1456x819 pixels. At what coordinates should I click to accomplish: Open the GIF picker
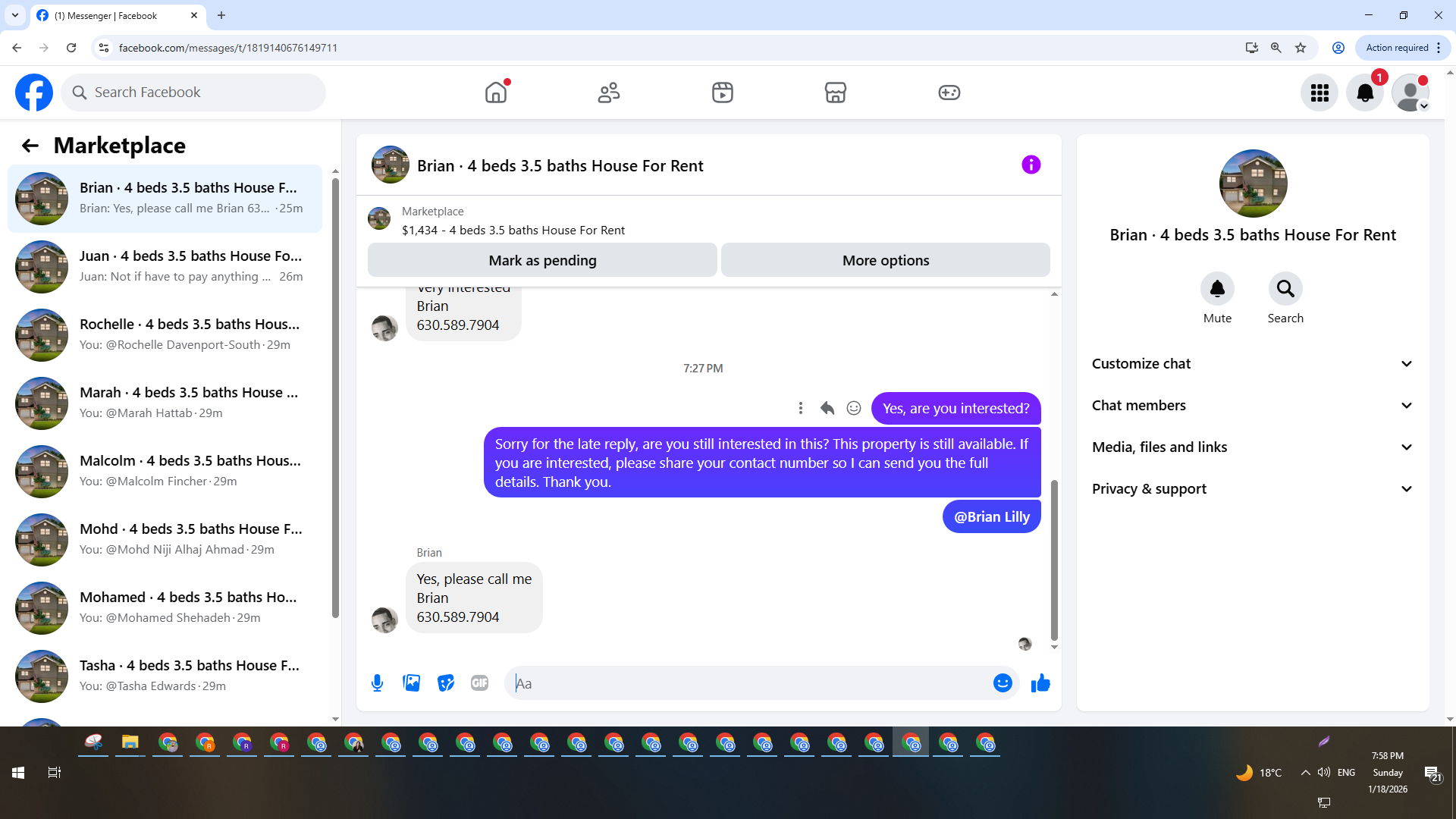pos(479,683)
